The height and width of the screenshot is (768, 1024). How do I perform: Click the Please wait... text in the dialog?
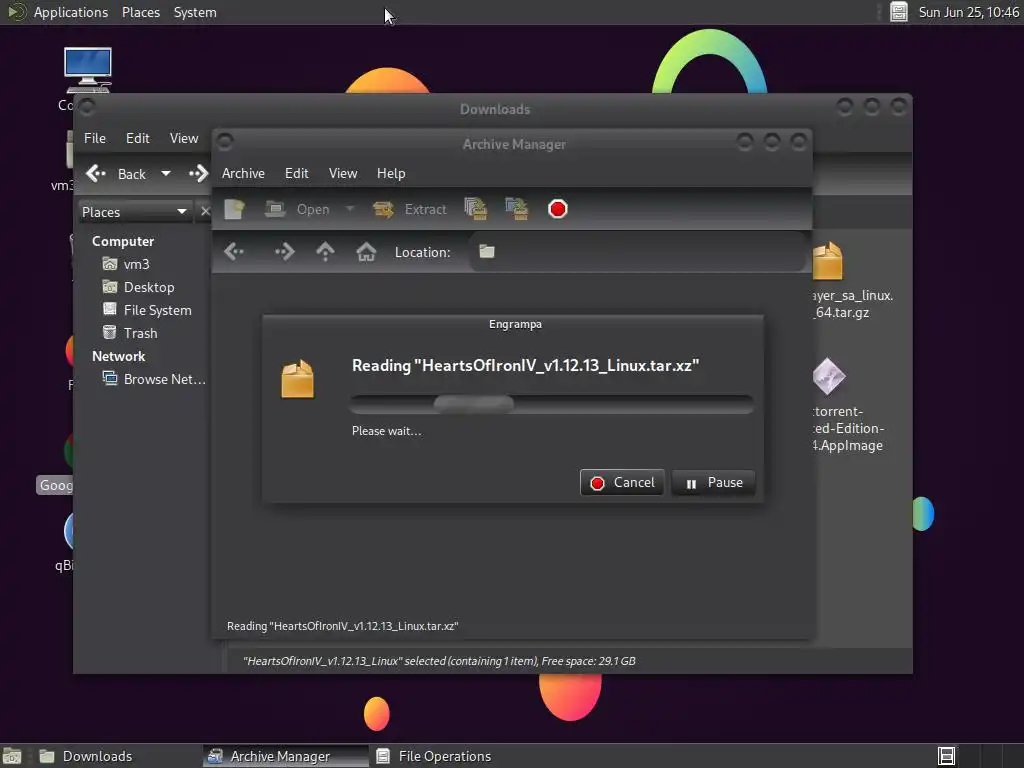(x=387, y=431)
